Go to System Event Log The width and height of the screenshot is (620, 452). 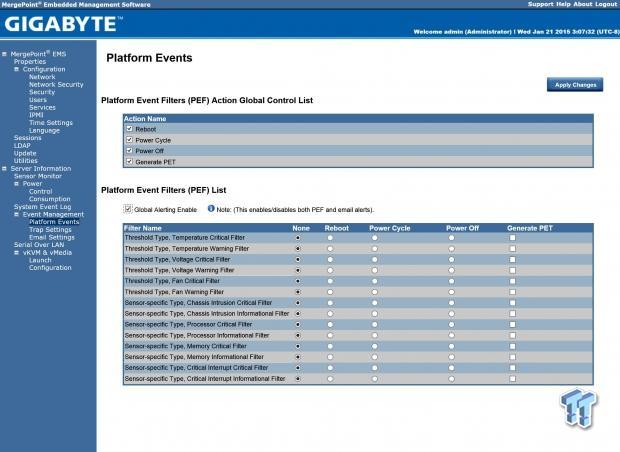click(x=42, y=206)
